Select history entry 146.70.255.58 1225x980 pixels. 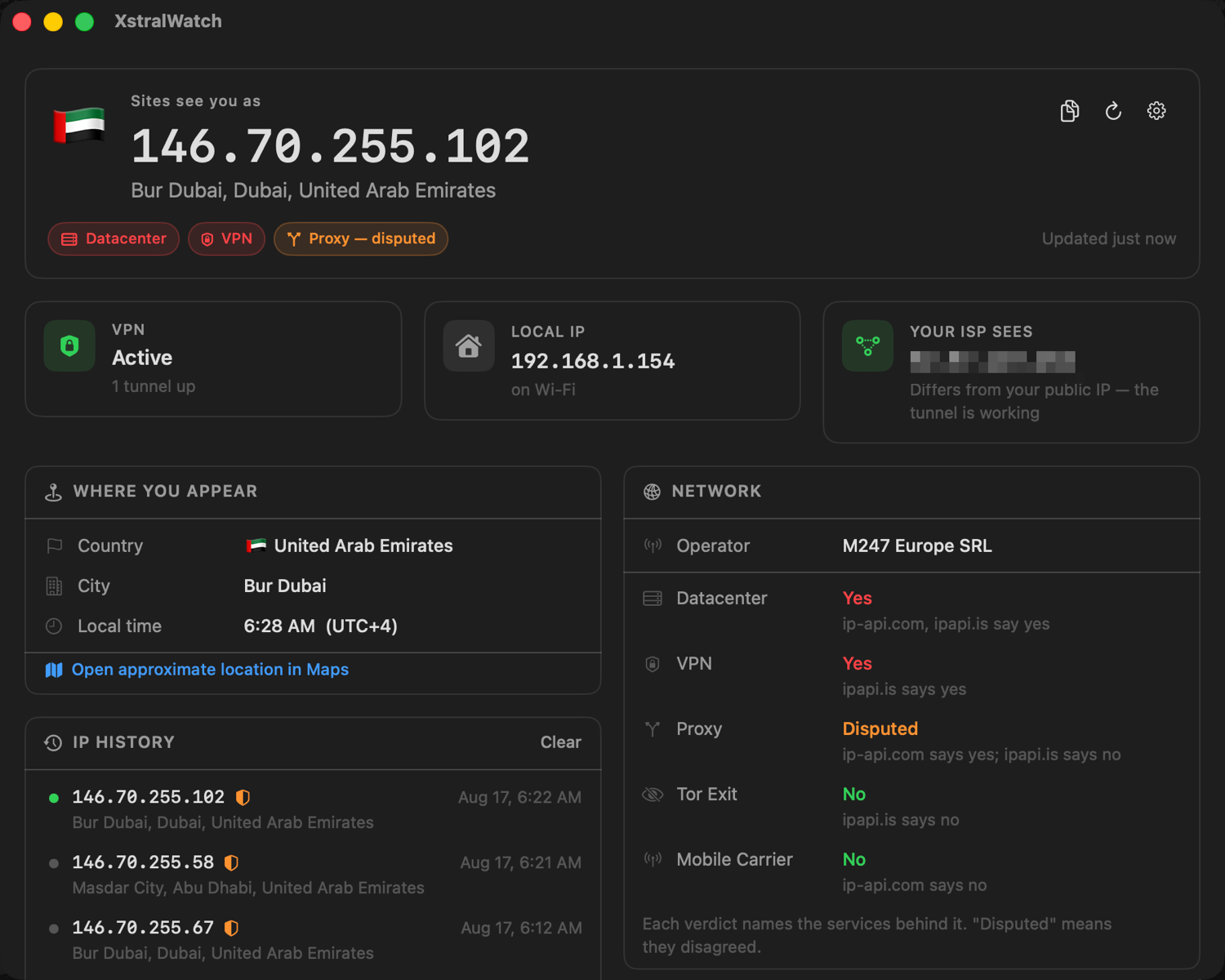coord(314,874)
